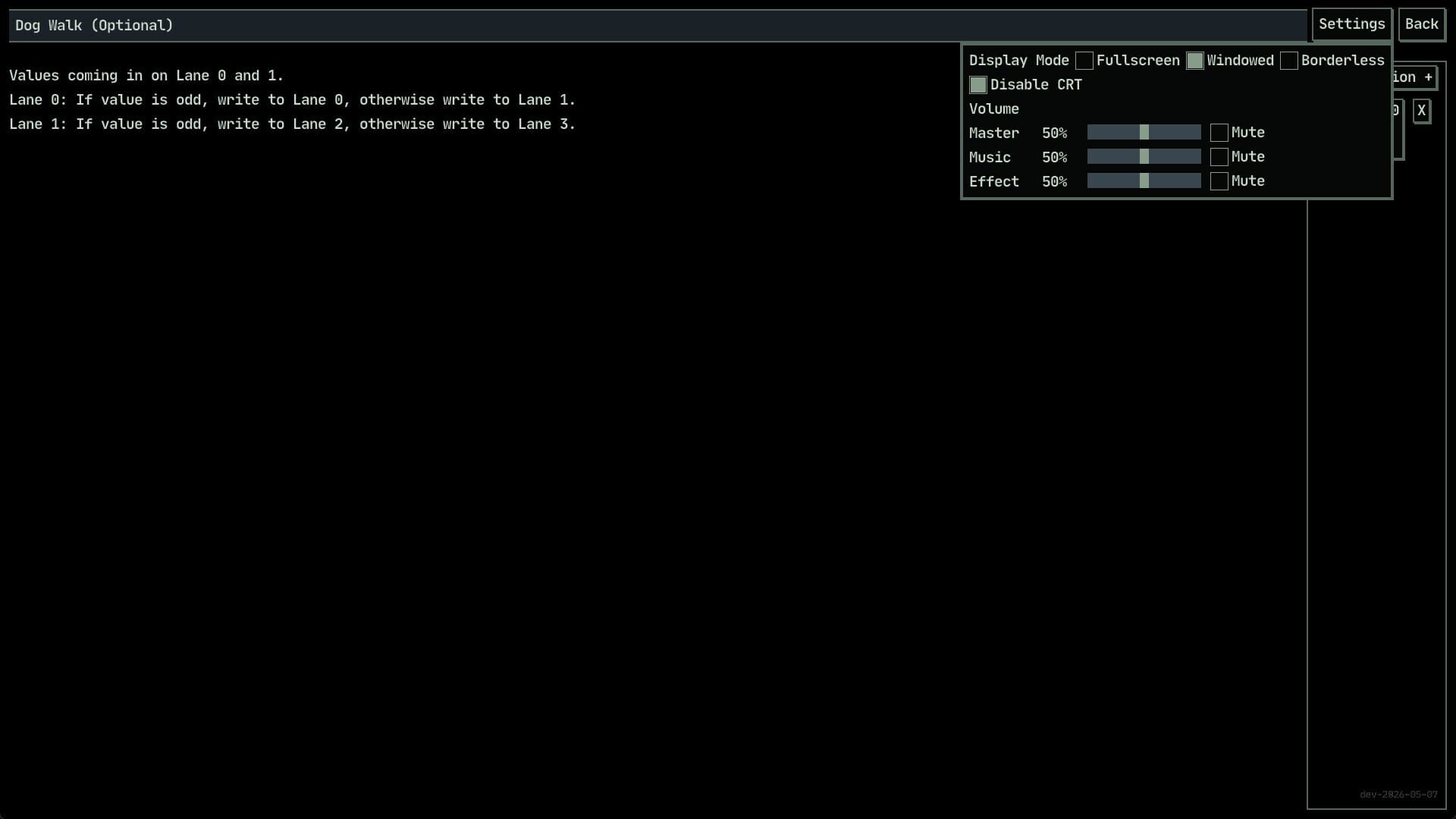Click the Back button

pos(1421,24)
